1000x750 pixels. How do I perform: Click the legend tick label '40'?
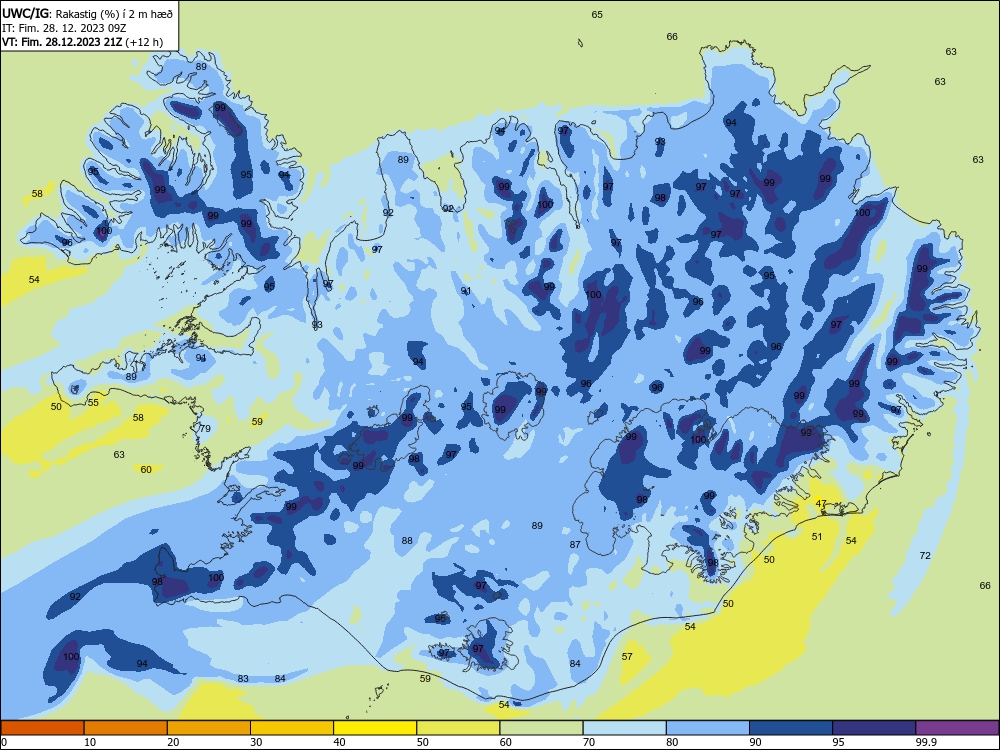[339, 742]
